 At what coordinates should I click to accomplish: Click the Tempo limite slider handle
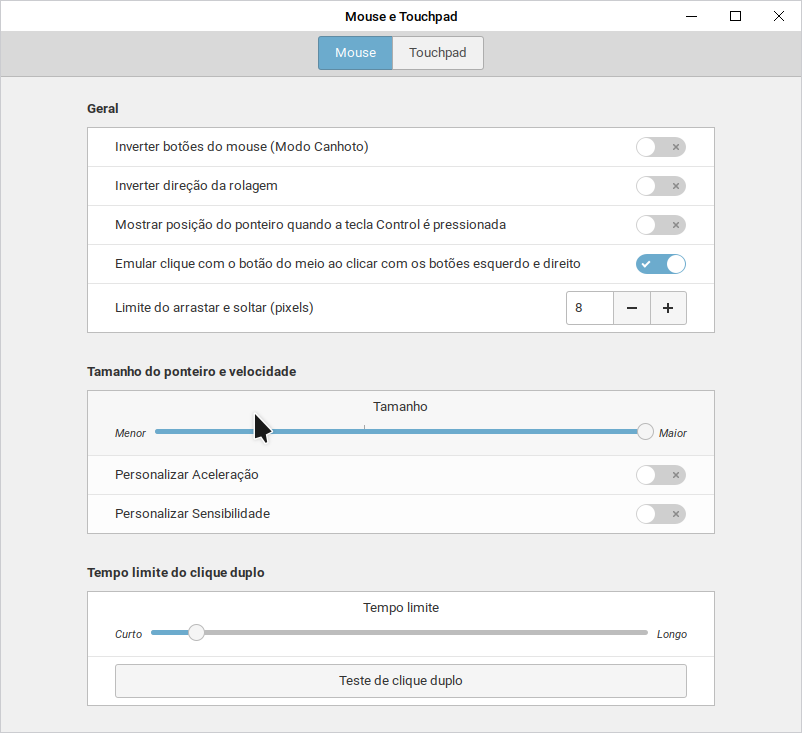click(196, 633)
